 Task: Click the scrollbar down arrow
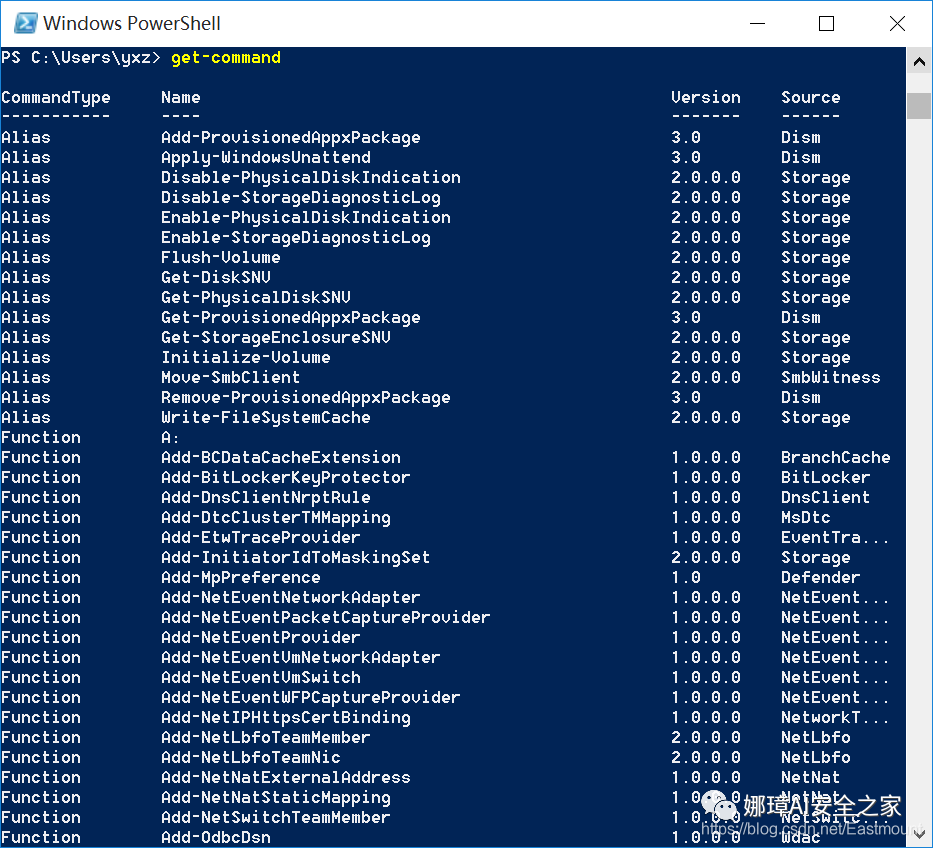point(919,835)
